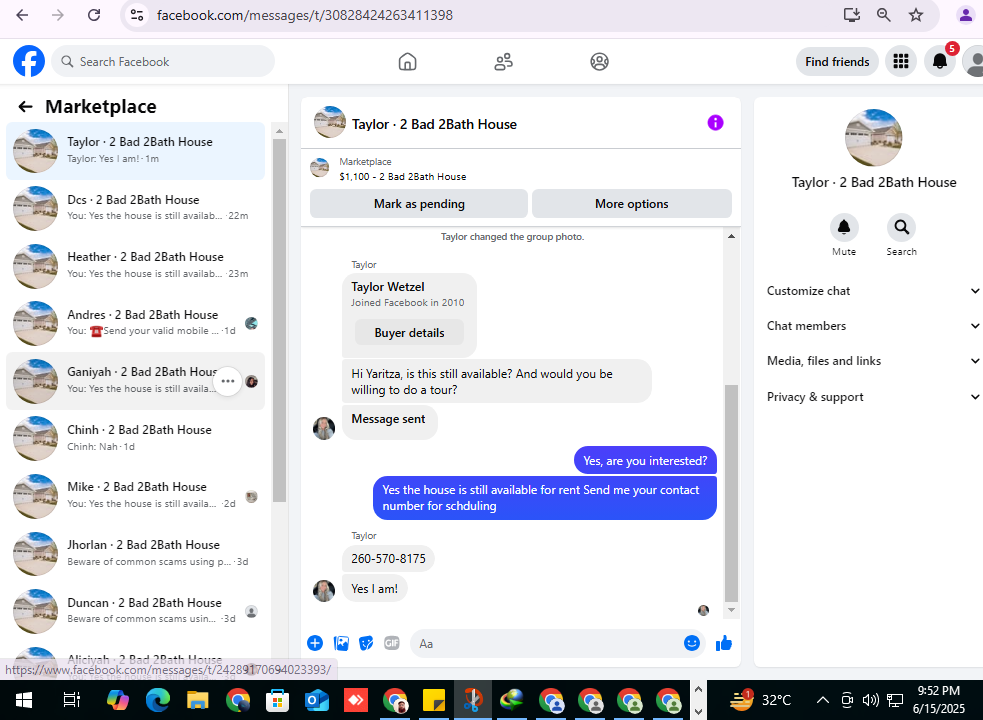
Task: Click the conversation list scrollbar
Action: point(279,320)
